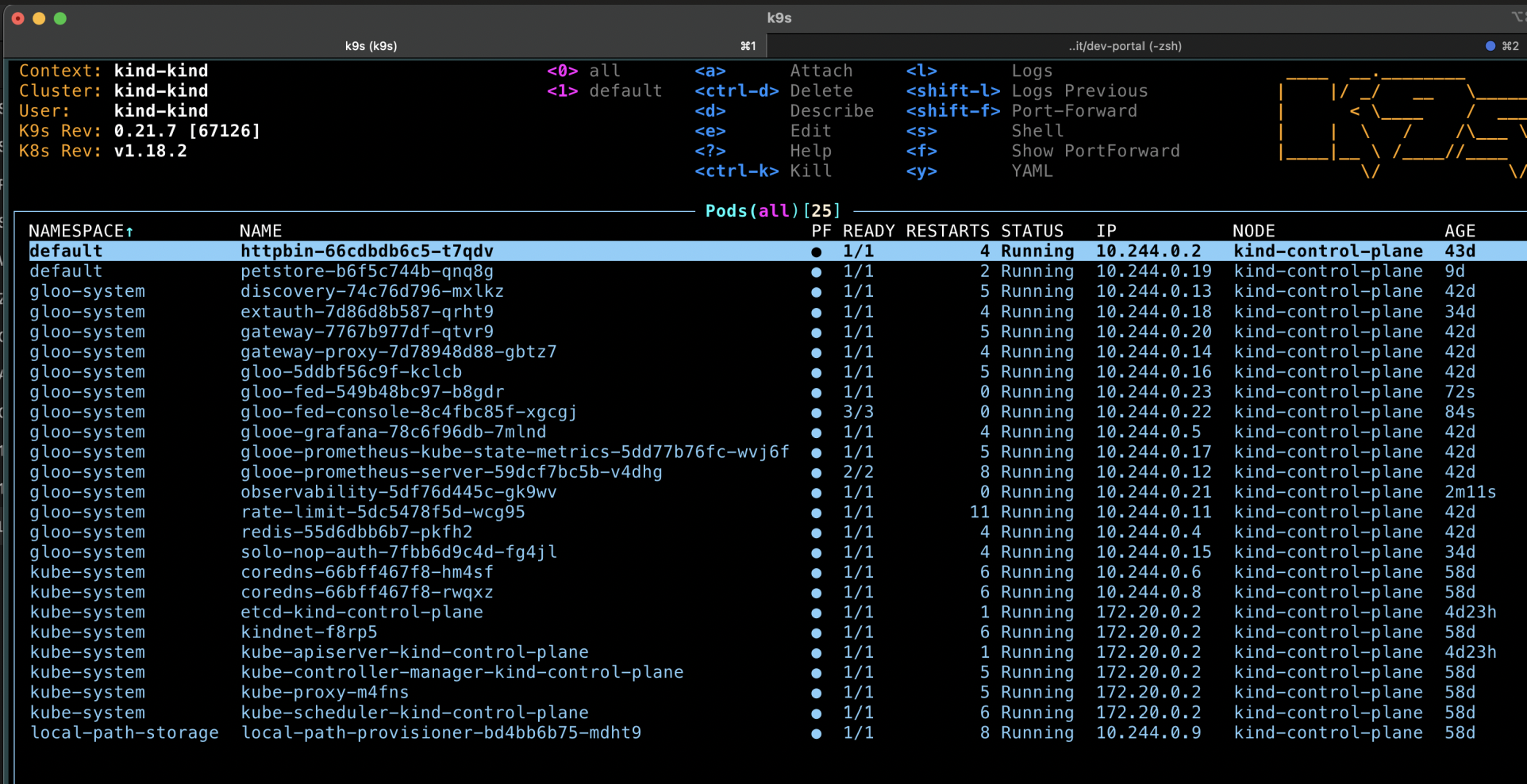Click the AGE column header
Image resolution: width=1527 pixels, height=784 pixels.
(1460, 231)
